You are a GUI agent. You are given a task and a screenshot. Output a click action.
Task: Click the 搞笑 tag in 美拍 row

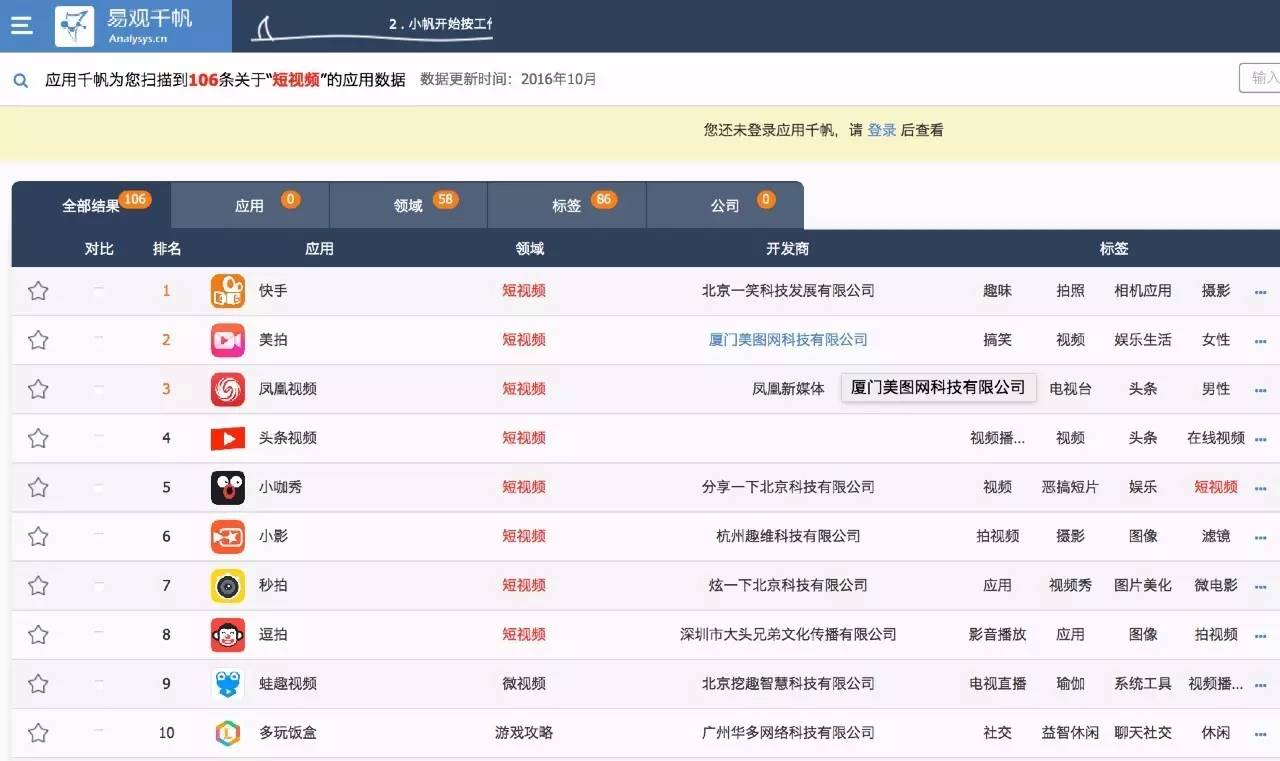997,340
